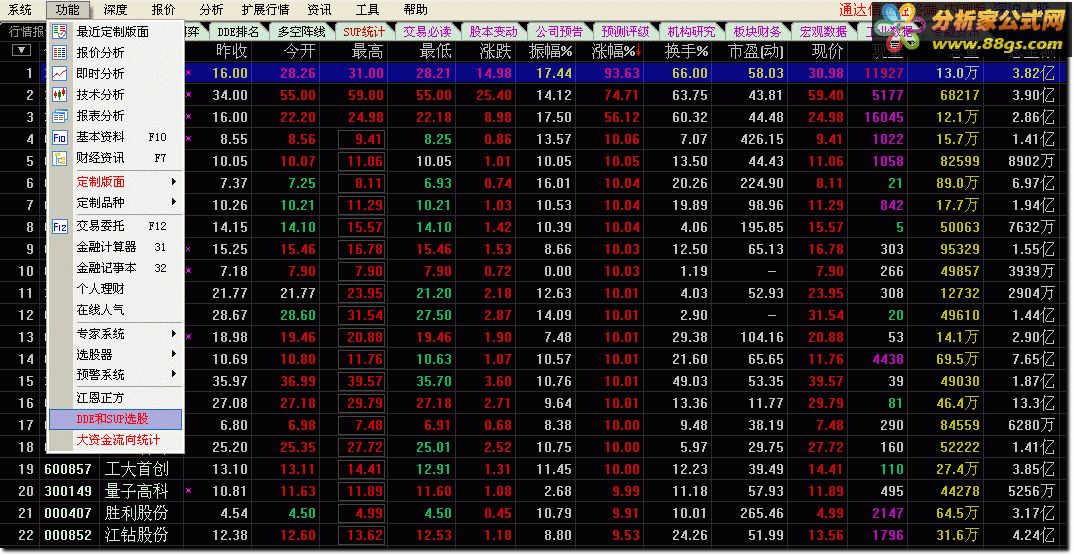Viewport: 1074px width, 555px height.
Task: Sort by the 市盈(动) column header
Action: pyautogui.click(x=755, y=51)
